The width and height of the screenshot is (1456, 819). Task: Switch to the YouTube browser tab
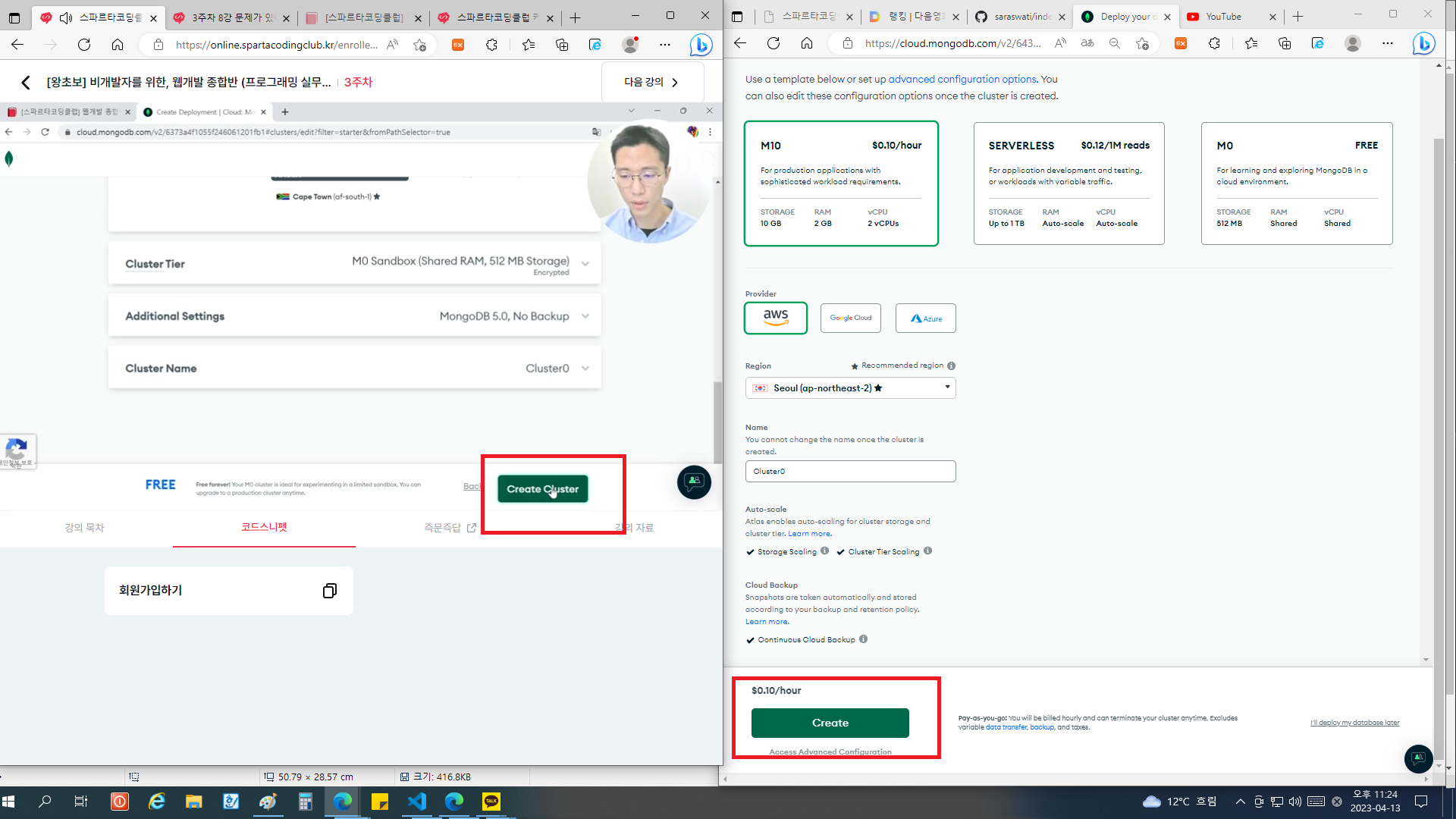pos(1223,17)
